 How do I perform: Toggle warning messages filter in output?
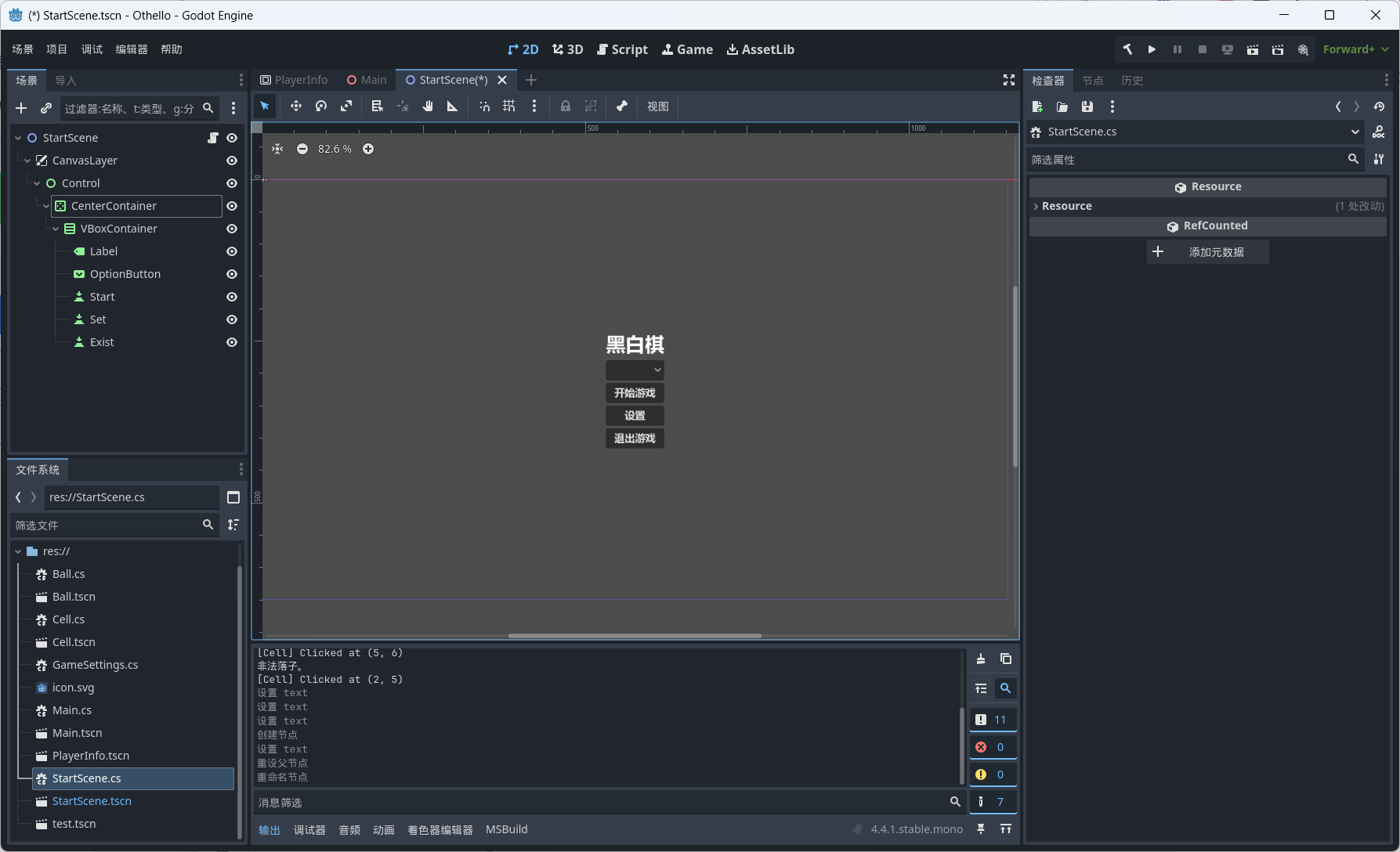point(993,774)
